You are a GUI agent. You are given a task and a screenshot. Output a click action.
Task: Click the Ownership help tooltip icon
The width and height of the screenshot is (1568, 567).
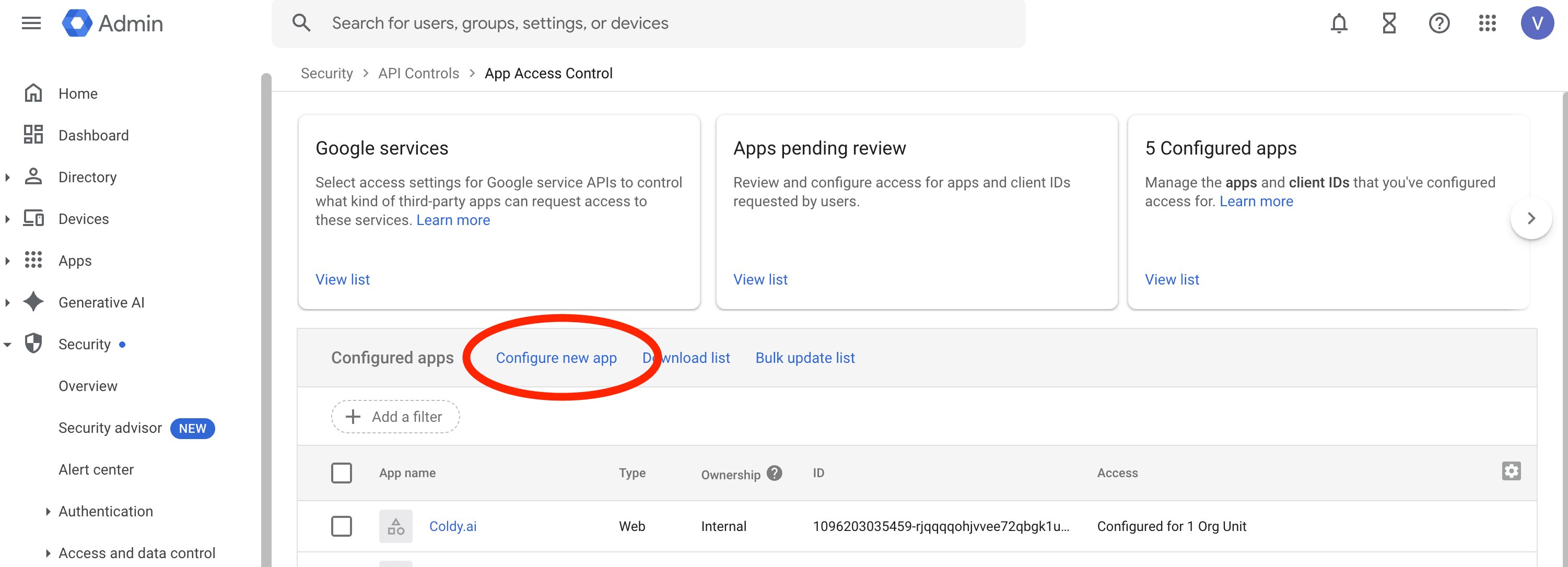[774, 474]
